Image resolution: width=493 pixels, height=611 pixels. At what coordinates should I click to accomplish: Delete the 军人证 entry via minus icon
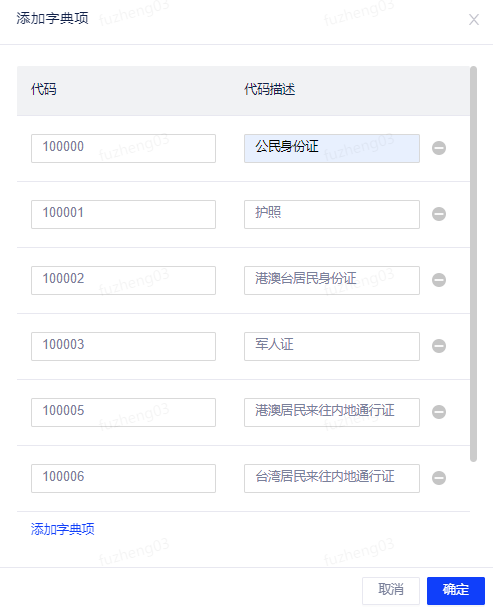pyautogui.click(x=439, y=346)
